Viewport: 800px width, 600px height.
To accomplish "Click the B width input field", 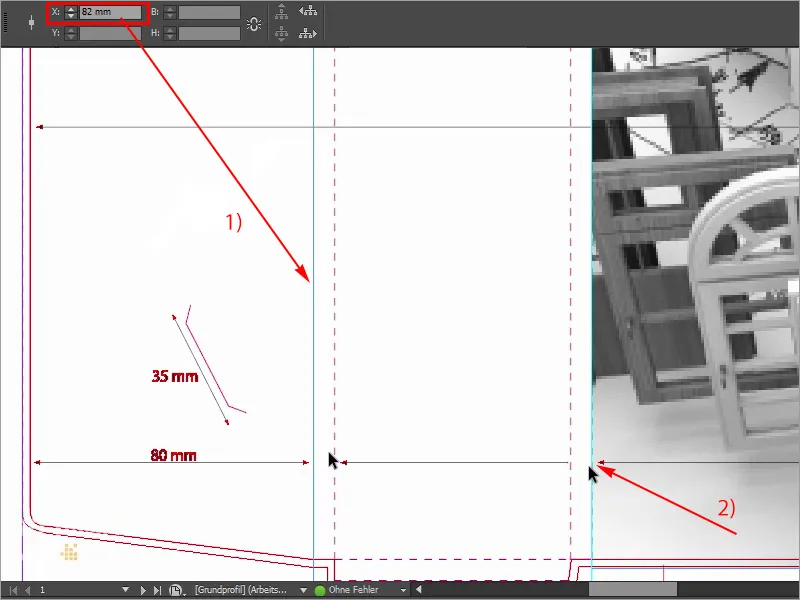I will (209, 12).
